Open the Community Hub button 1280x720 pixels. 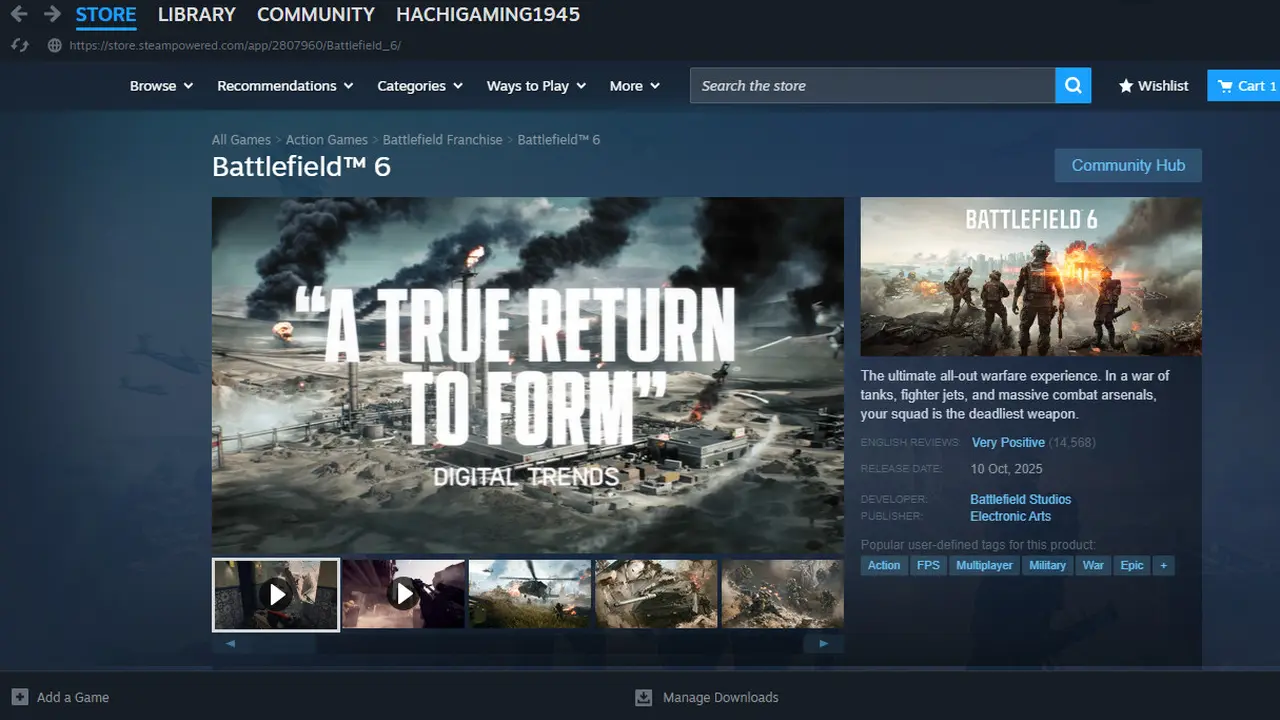coord(1128,165)
